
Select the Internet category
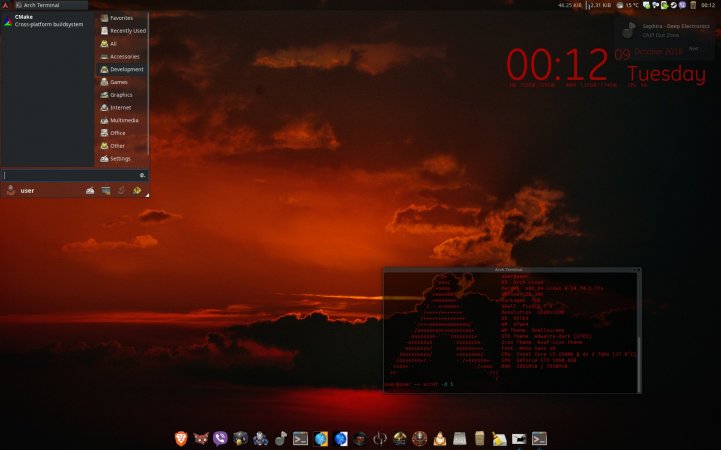coord(122,108)
